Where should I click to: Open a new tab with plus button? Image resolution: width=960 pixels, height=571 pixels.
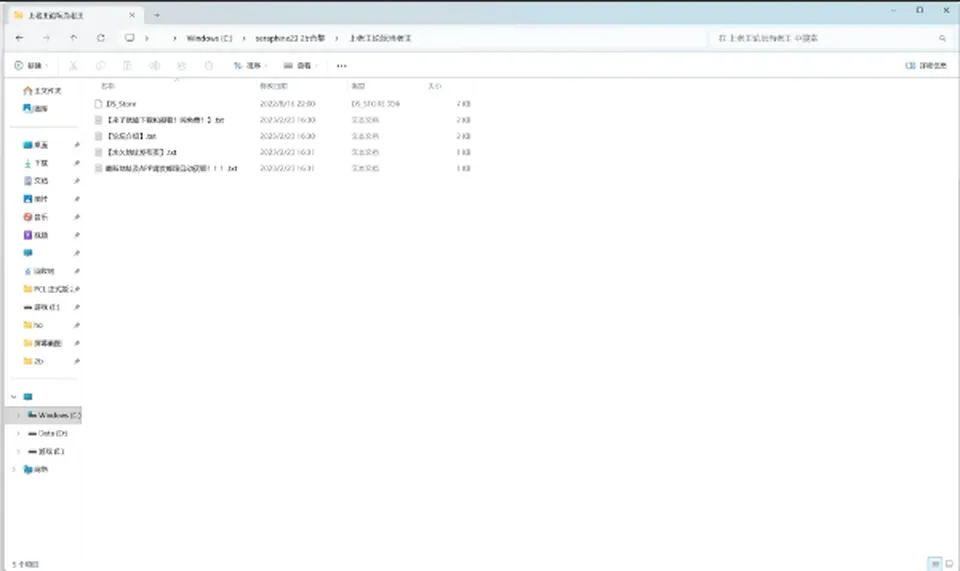tap(157, 15)
